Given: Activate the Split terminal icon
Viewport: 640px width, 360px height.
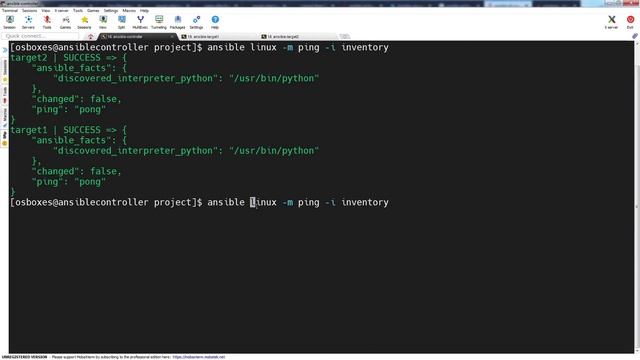Looking at the screenshot, I should click(x=122, y=22).
